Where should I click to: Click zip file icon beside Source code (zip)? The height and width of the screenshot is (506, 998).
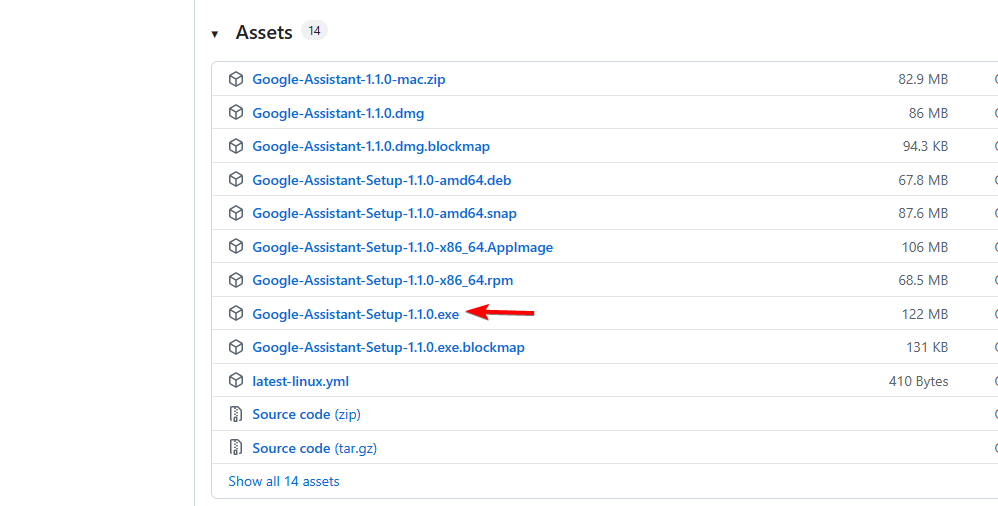coord(236,414)
